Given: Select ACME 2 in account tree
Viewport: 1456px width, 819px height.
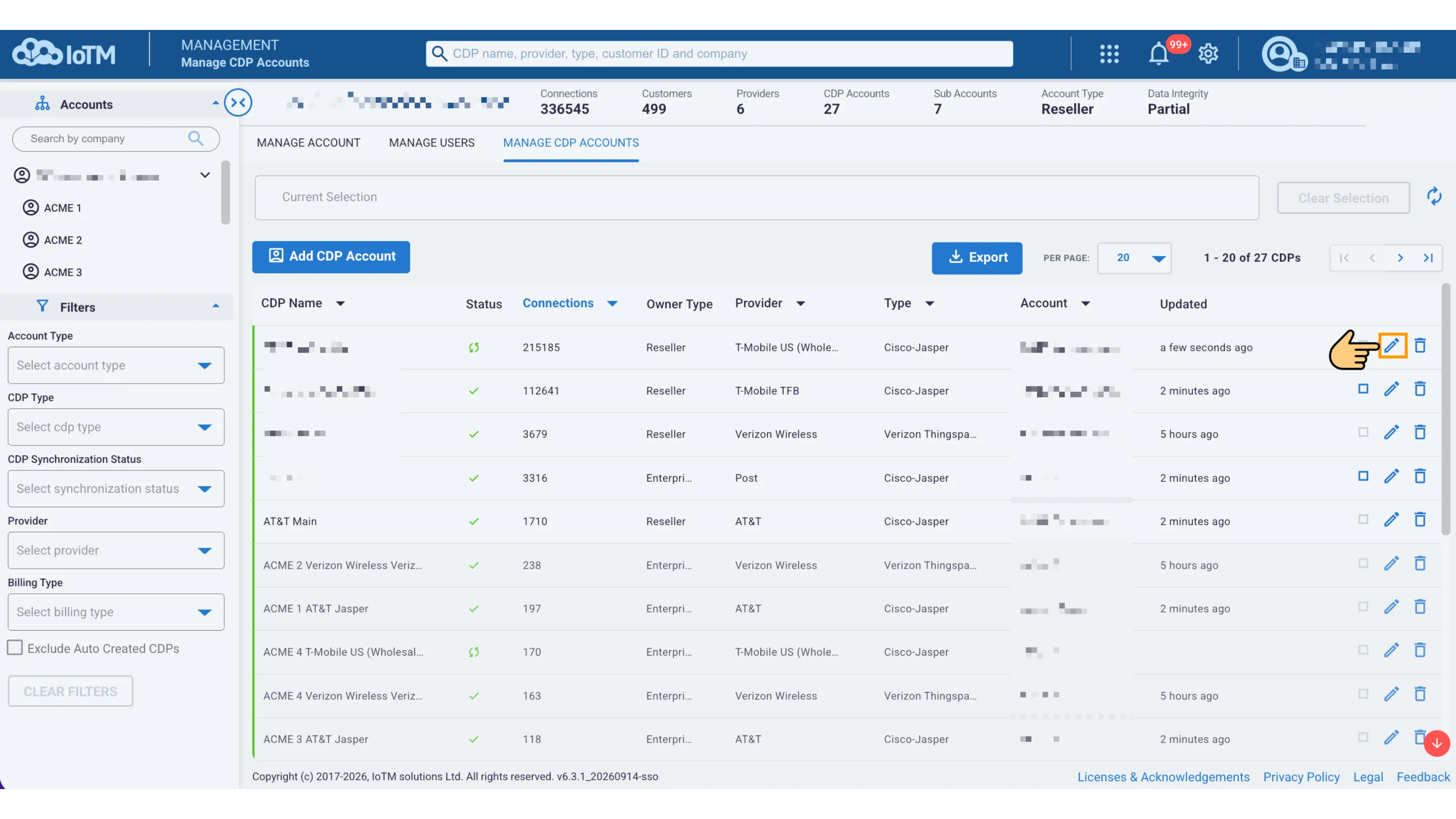Looking at the screenshot, I should click(x=63, y=240).
